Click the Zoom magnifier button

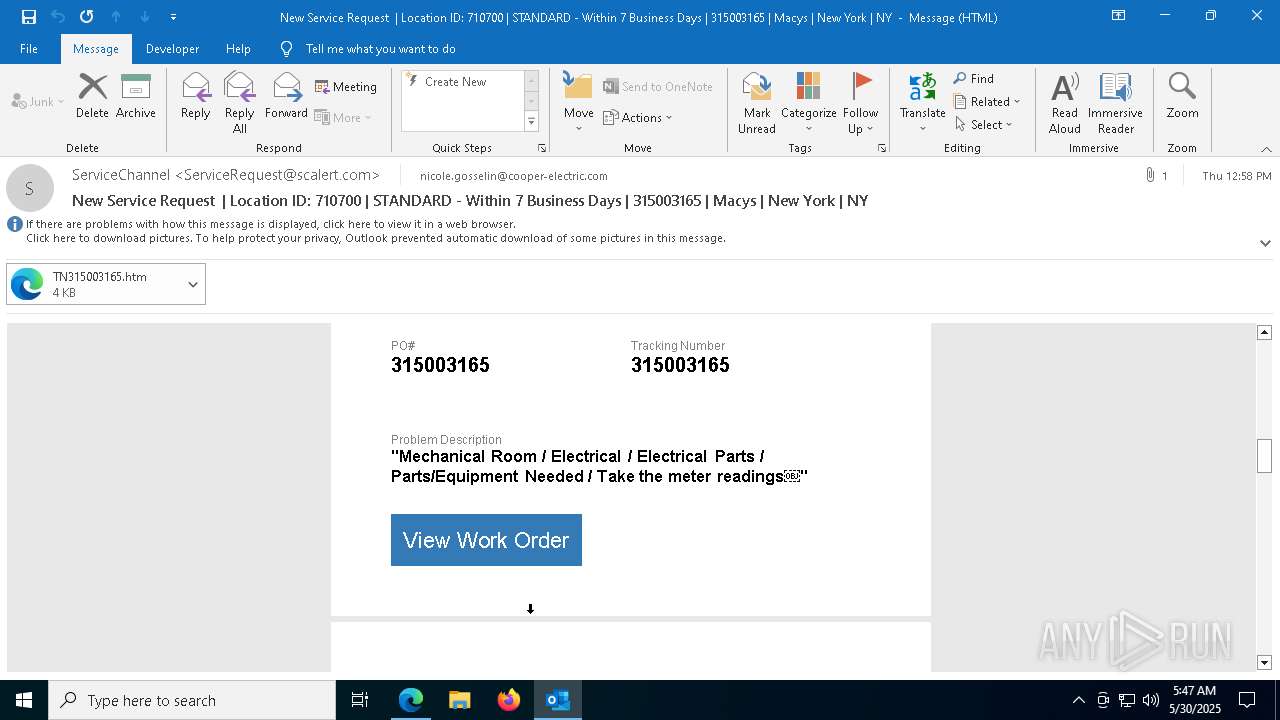(x=1182, y=97)
